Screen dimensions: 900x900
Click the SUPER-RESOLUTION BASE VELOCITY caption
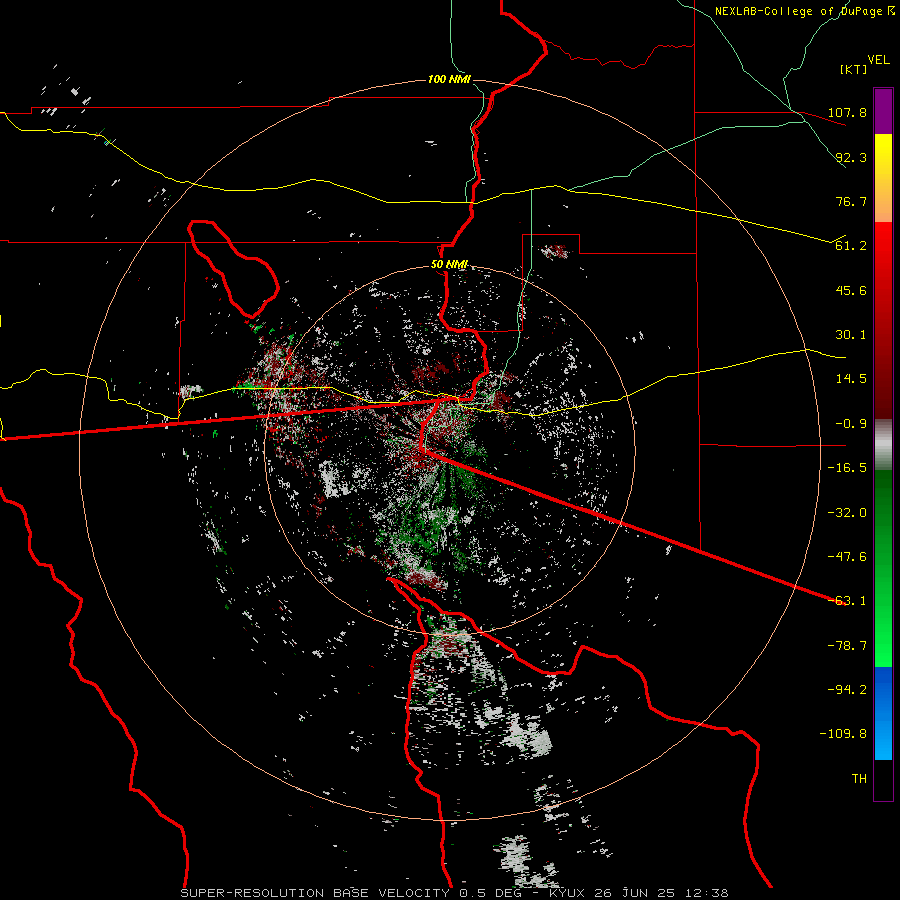pos(315,893)
